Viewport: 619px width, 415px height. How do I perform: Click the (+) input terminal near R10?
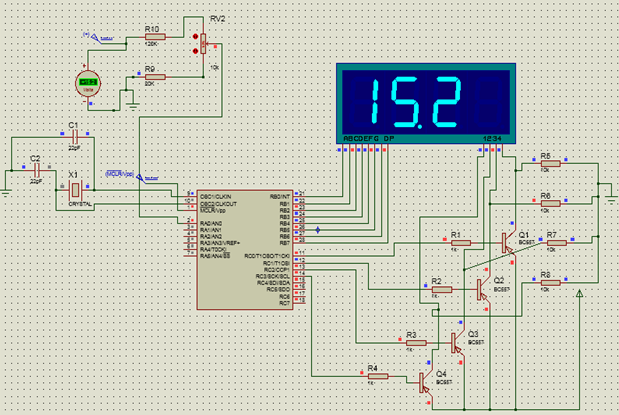[95, 38]
